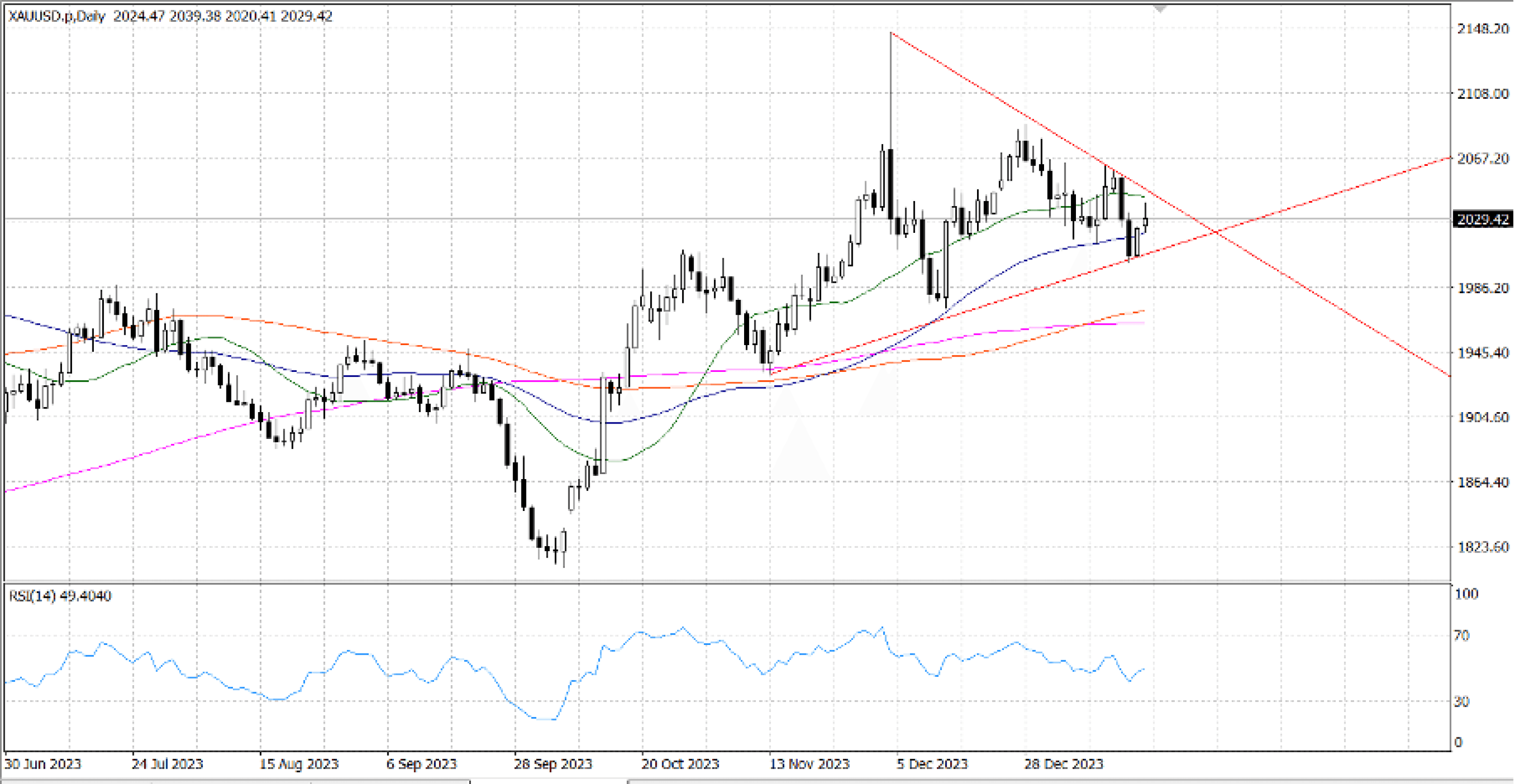1515x784 pixels.
Task: Click the XAUUSD.p,Daily chart title text
Action: tap(56, 17)
